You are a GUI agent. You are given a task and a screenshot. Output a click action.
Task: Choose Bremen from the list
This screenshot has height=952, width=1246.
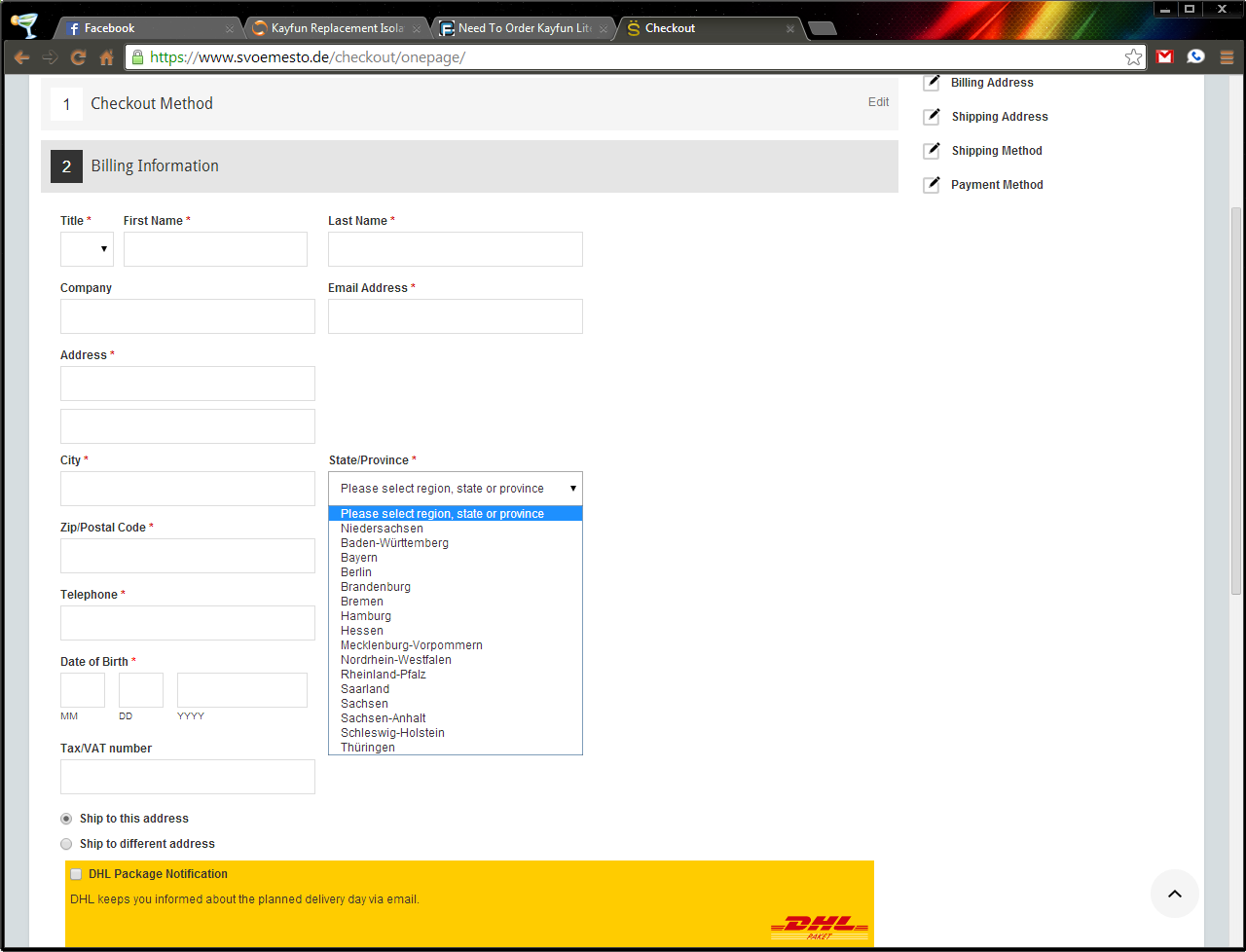pos(456,602)
